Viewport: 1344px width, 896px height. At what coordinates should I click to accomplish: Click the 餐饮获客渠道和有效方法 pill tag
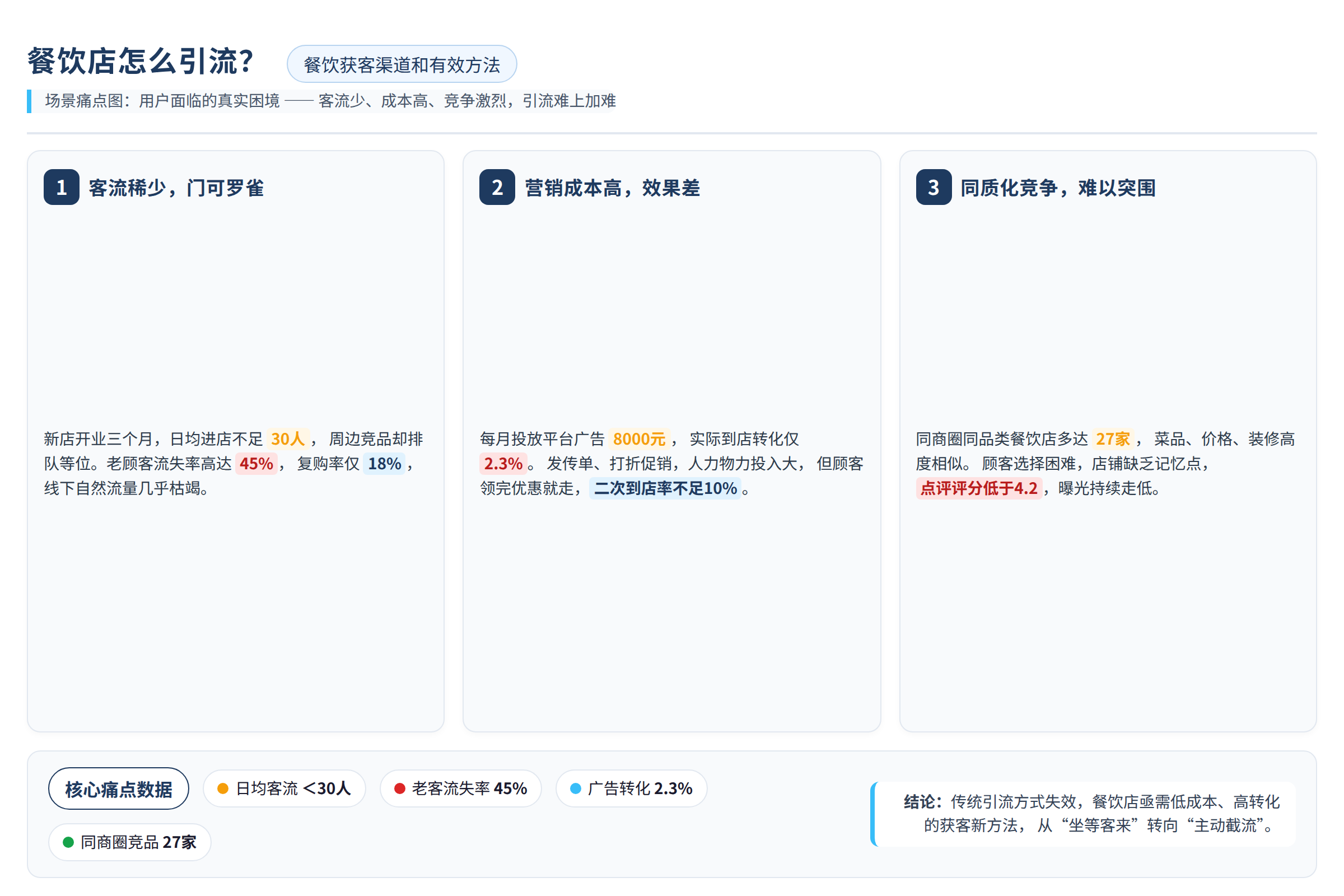click(x=402, y=64)
